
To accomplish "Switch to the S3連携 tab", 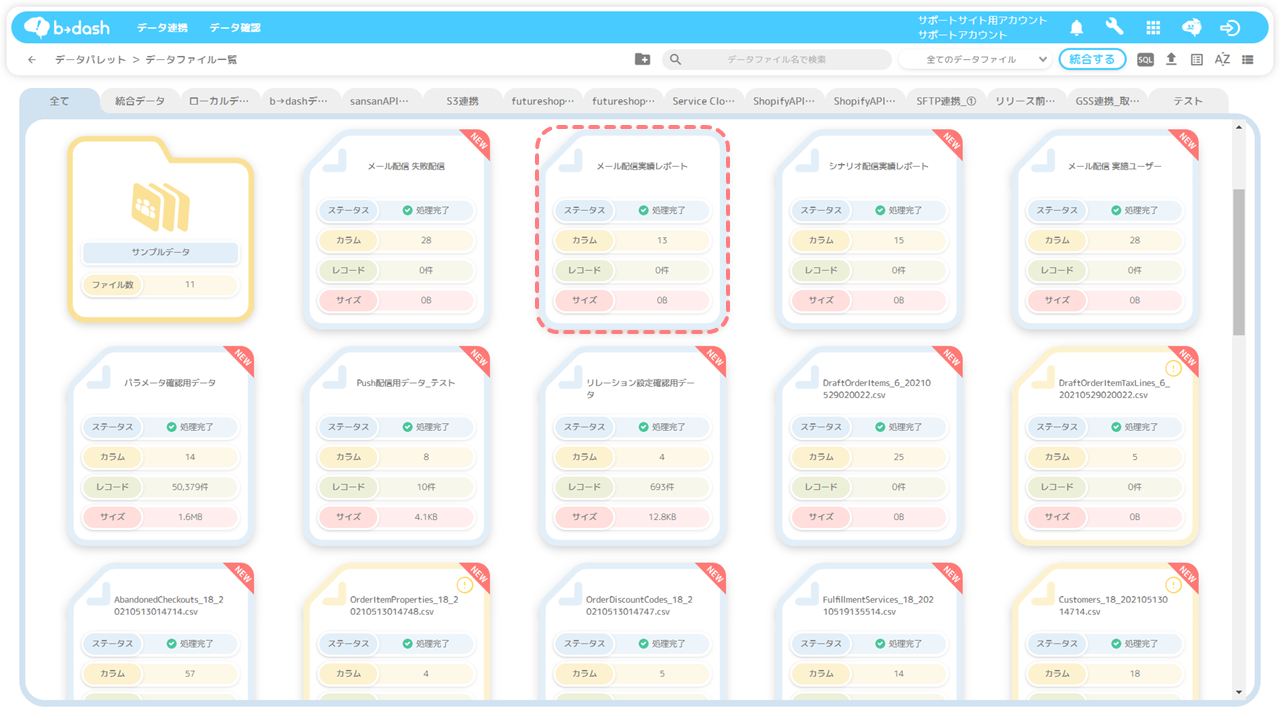I will [462, 101].
